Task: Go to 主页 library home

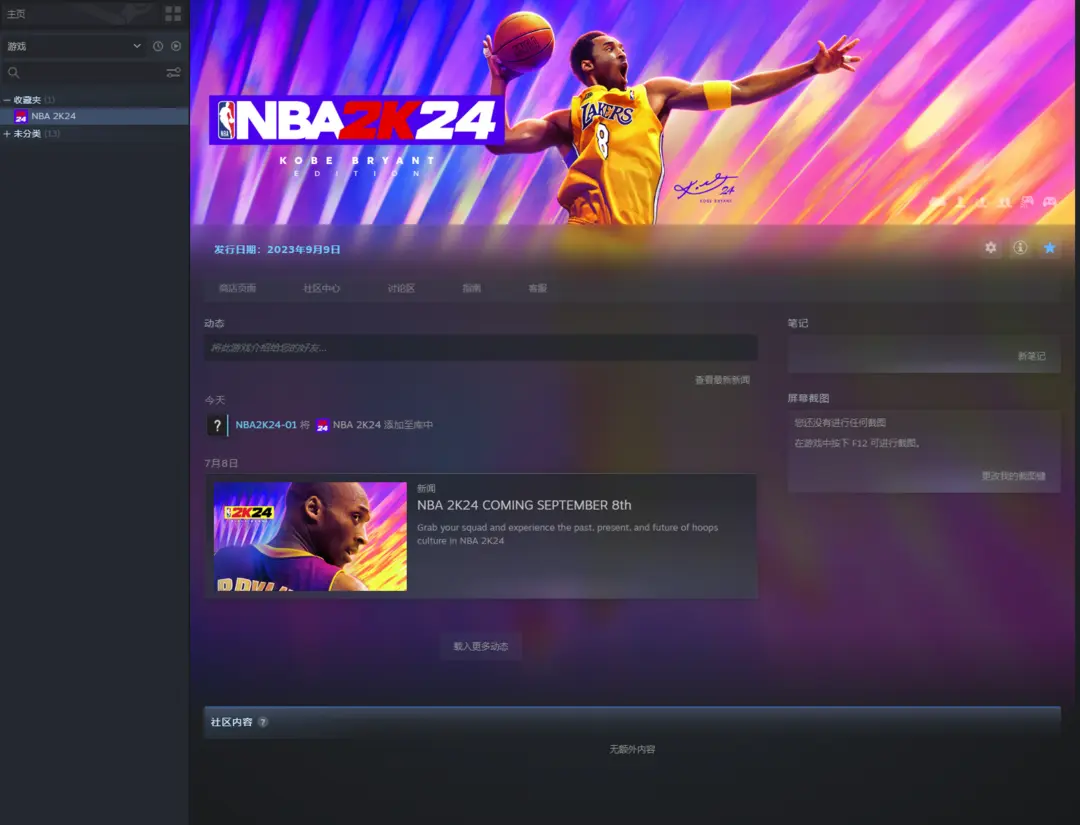Action: [x=16, y=14]
